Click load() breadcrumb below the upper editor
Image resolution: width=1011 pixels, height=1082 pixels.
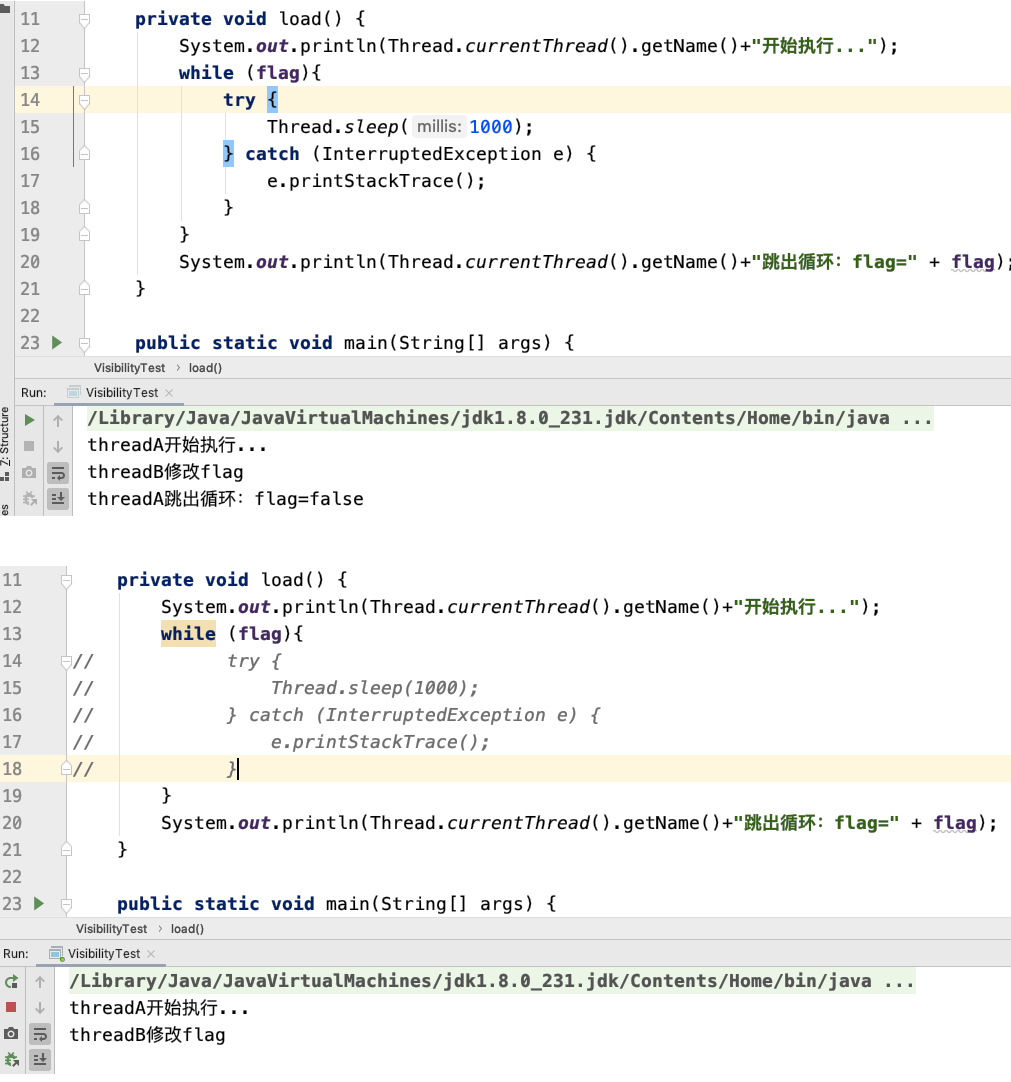205,368
